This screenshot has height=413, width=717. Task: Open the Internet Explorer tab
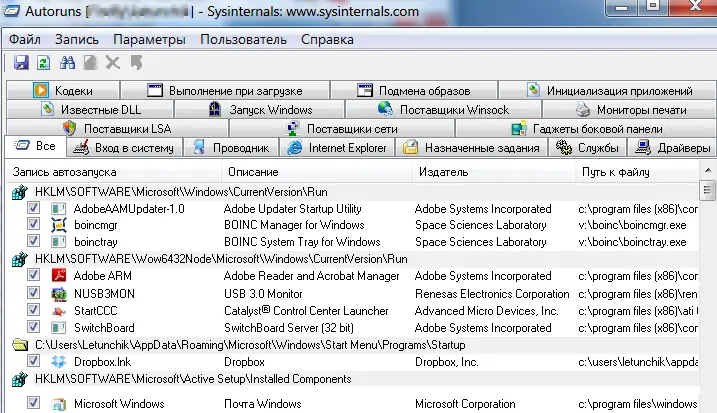(x=337, y=148)
